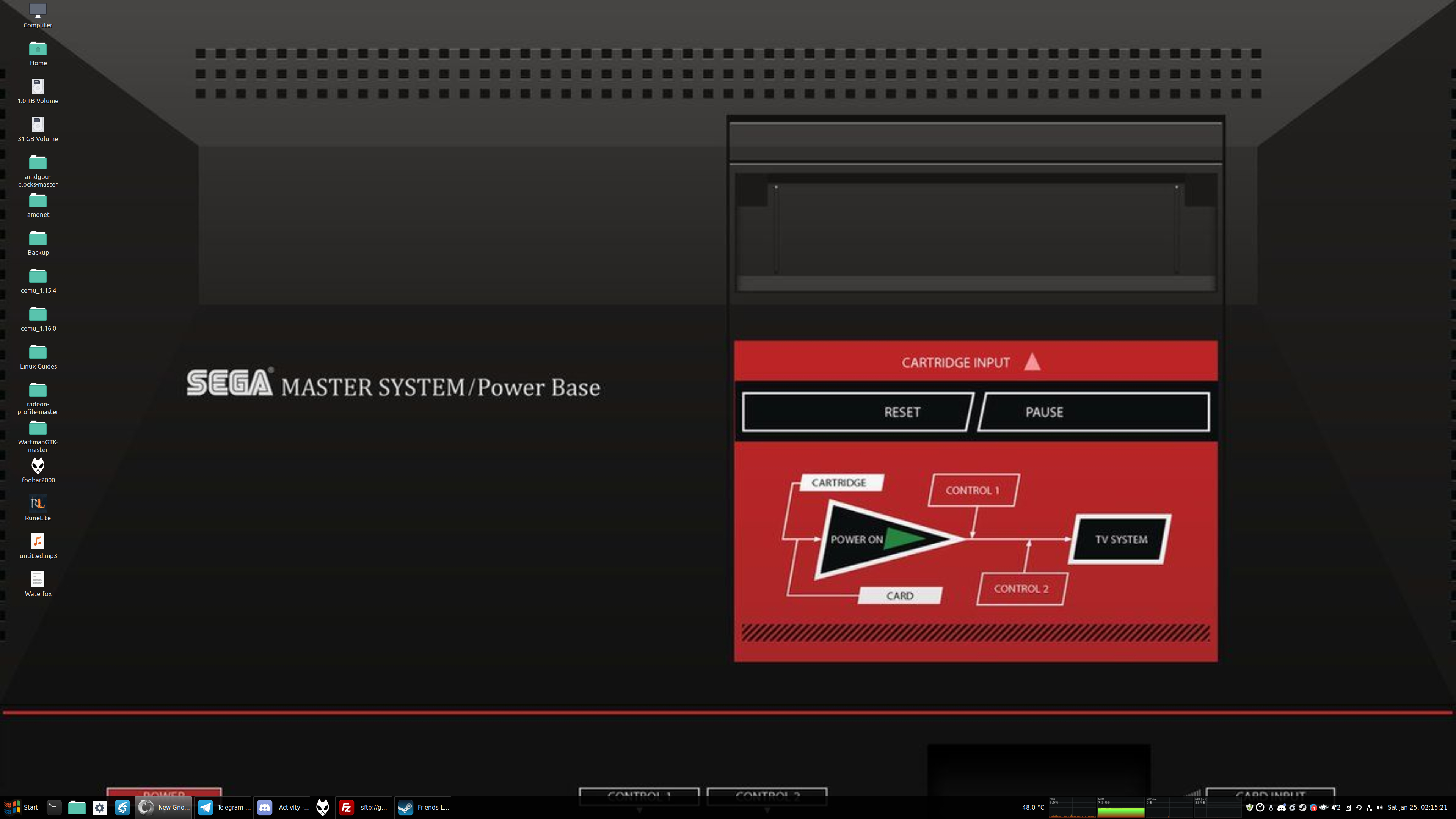
Task: Click the MEM usage graph applet
Action: (1121, 807)
